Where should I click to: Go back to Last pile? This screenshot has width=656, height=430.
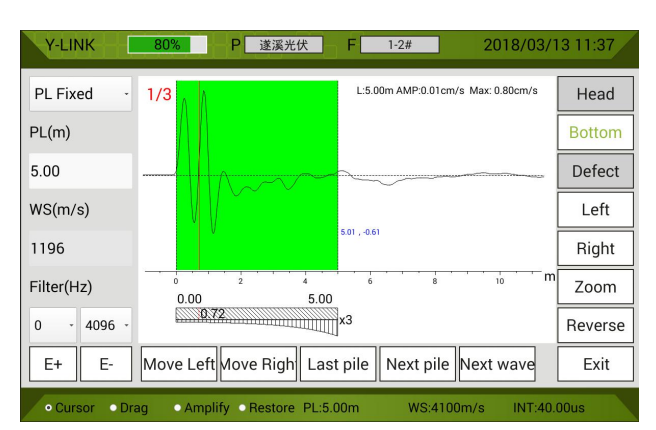coord(338,364)
